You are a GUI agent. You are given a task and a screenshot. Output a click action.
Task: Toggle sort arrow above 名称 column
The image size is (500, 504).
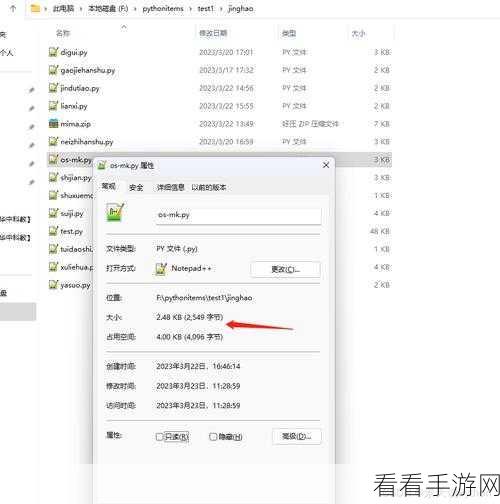(x=124, y=26)
